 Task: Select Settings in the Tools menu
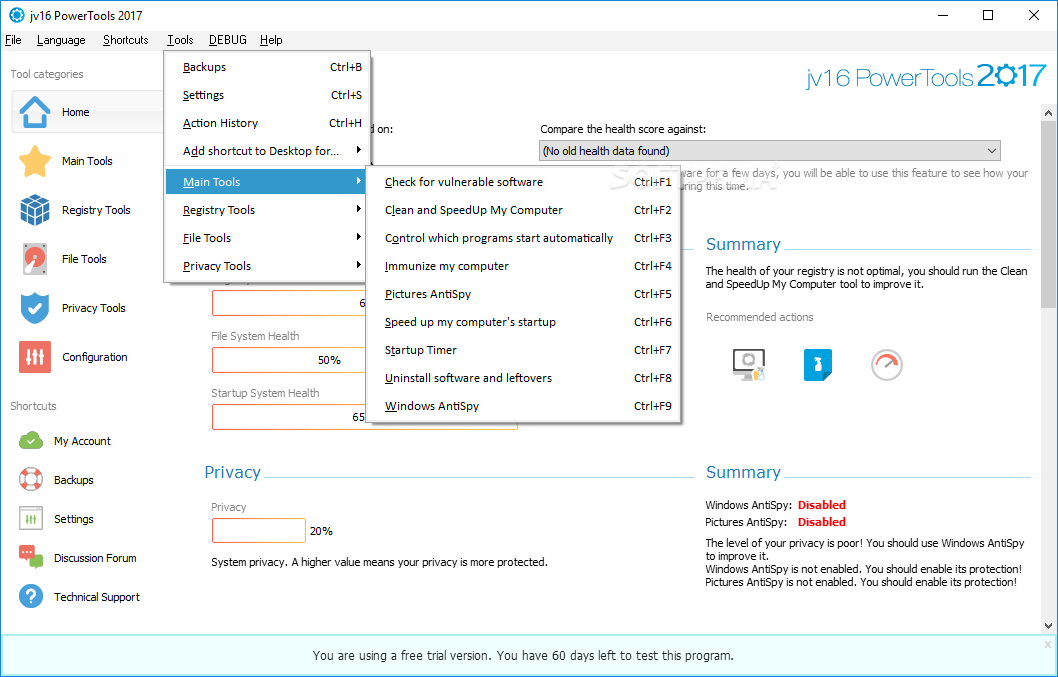point(267,95)
